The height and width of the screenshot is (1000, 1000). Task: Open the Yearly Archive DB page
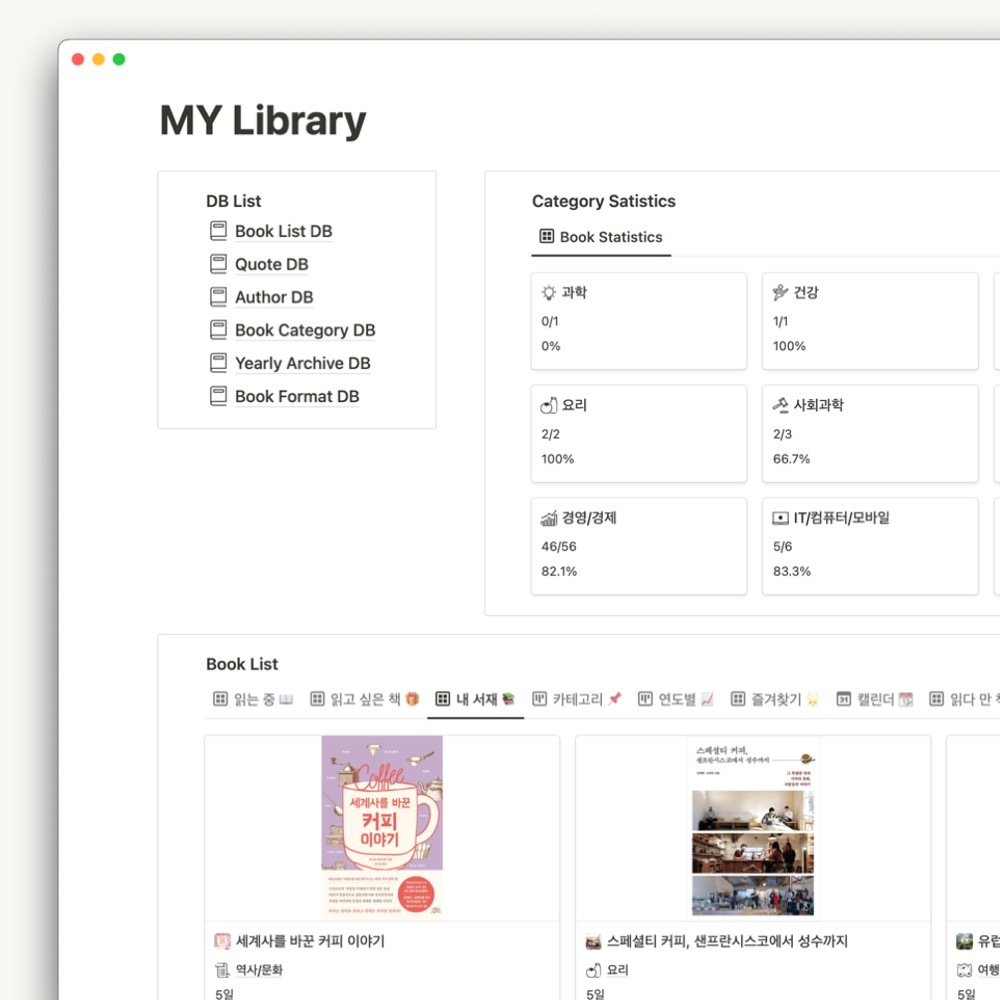302,364
